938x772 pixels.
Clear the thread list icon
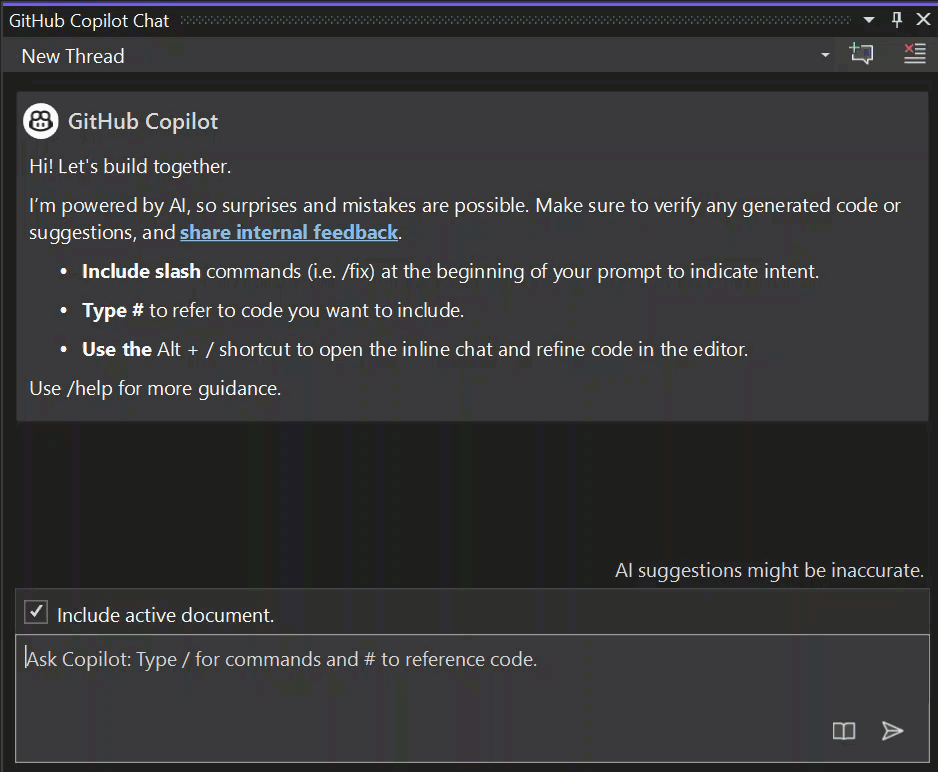(x=915, y=54)
